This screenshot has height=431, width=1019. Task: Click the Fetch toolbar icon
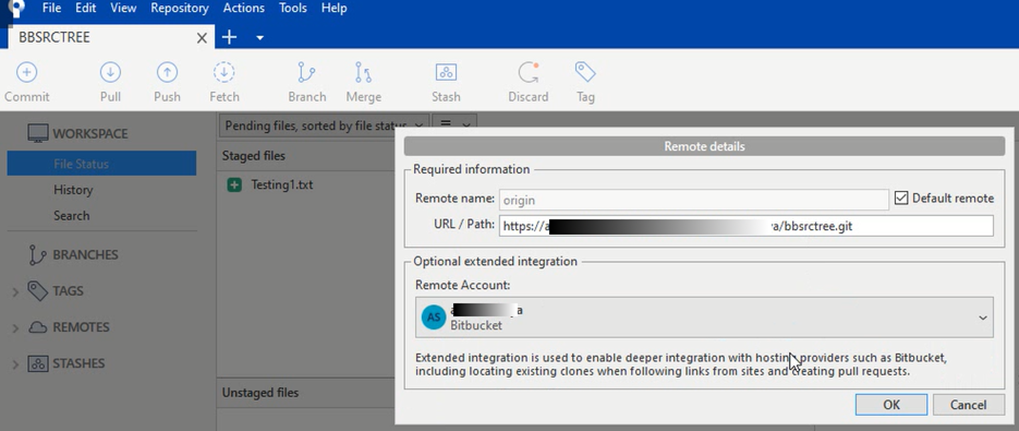coord(224,73)
